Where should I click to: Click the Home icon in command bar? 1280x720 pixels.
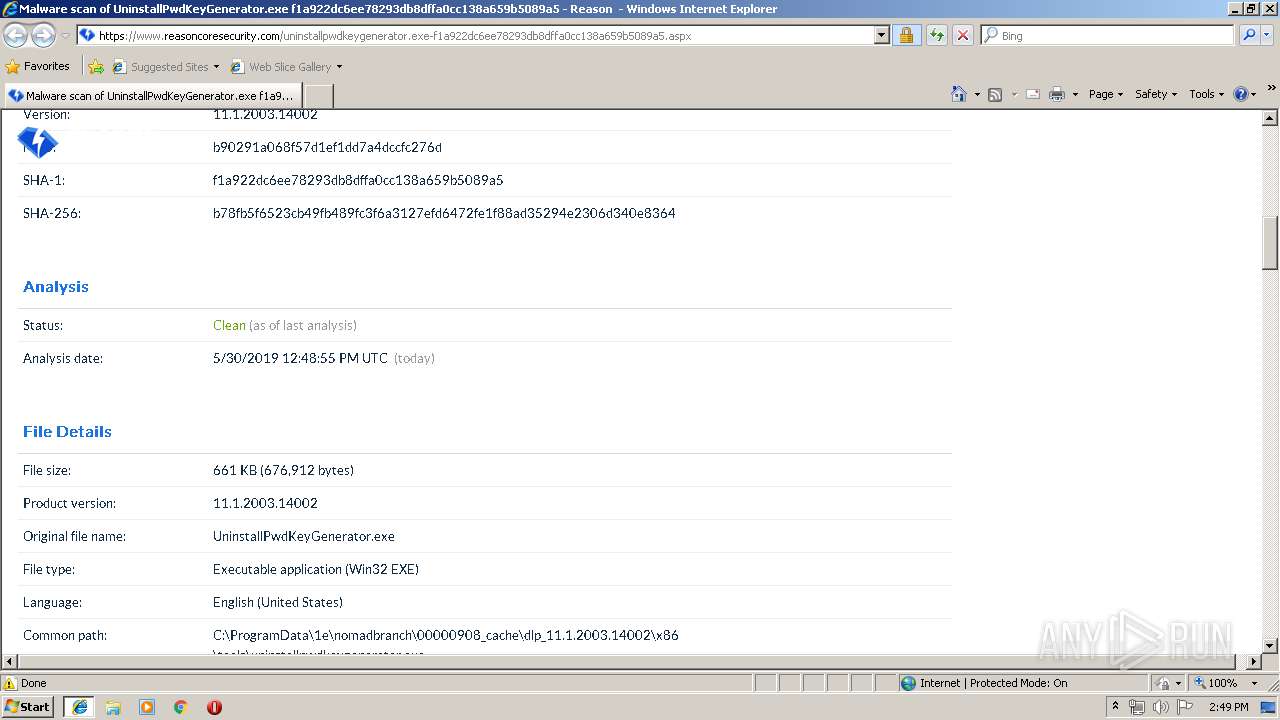(959, 94)
